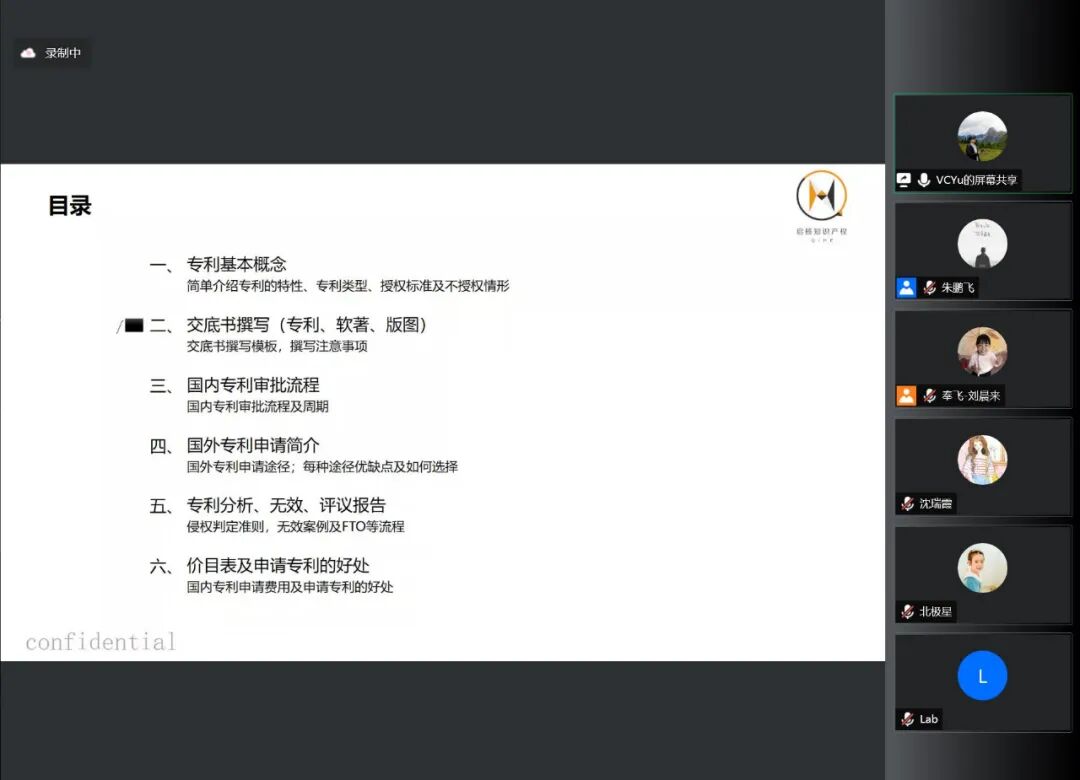Click the cloud recording icon beside 录制中
This screenshot has width=1080, height=780.
tap(28, 53)
